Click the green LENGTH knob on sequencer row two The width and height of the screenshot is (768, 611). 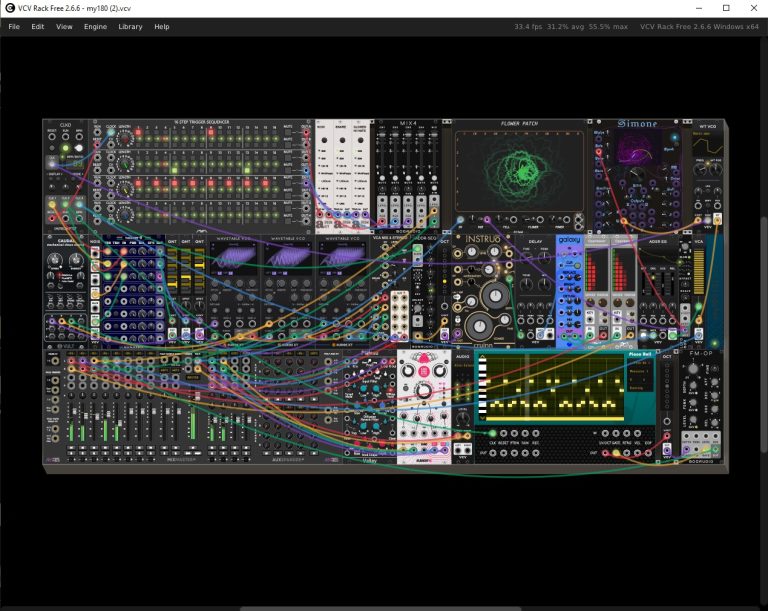click(x=124, y=165)
